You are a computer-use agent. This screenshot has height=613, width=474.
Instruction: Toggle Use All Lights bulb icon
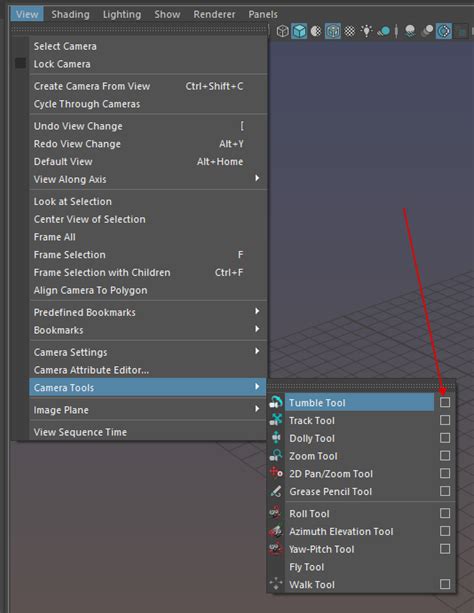tap(366, 31)
